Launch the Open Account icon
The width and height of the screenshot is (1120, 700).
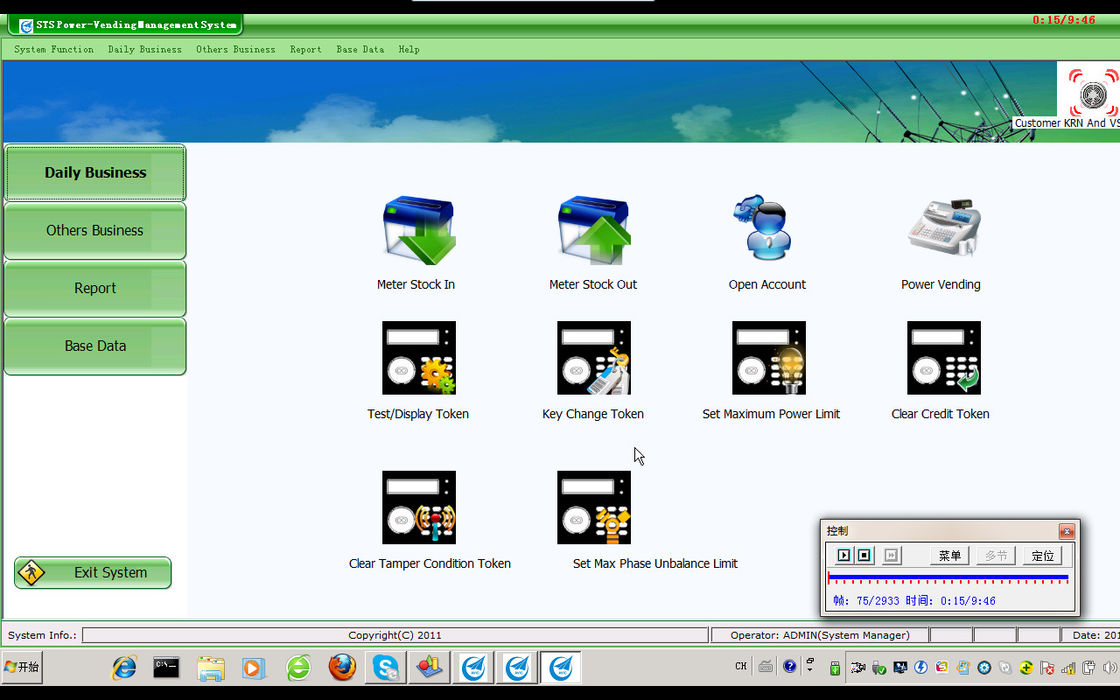(767, 231)
